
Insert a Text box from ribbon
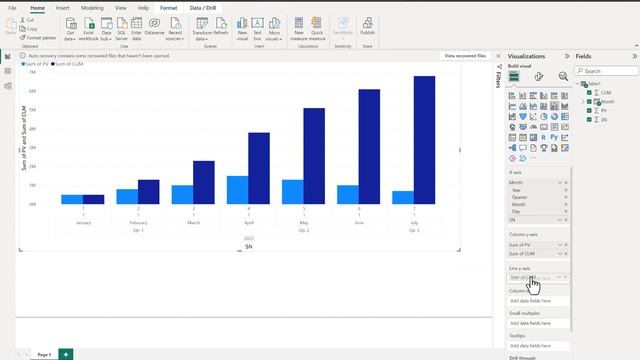(257, 29)
